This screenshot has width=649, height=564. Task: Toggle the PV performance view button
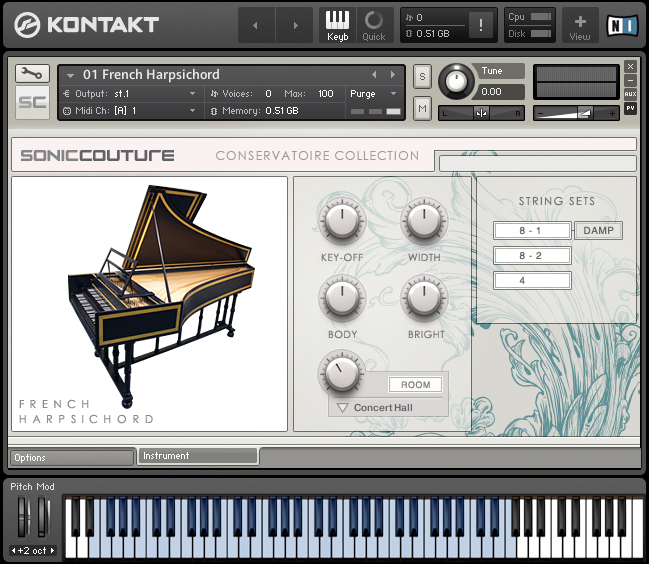click(630, 108)
